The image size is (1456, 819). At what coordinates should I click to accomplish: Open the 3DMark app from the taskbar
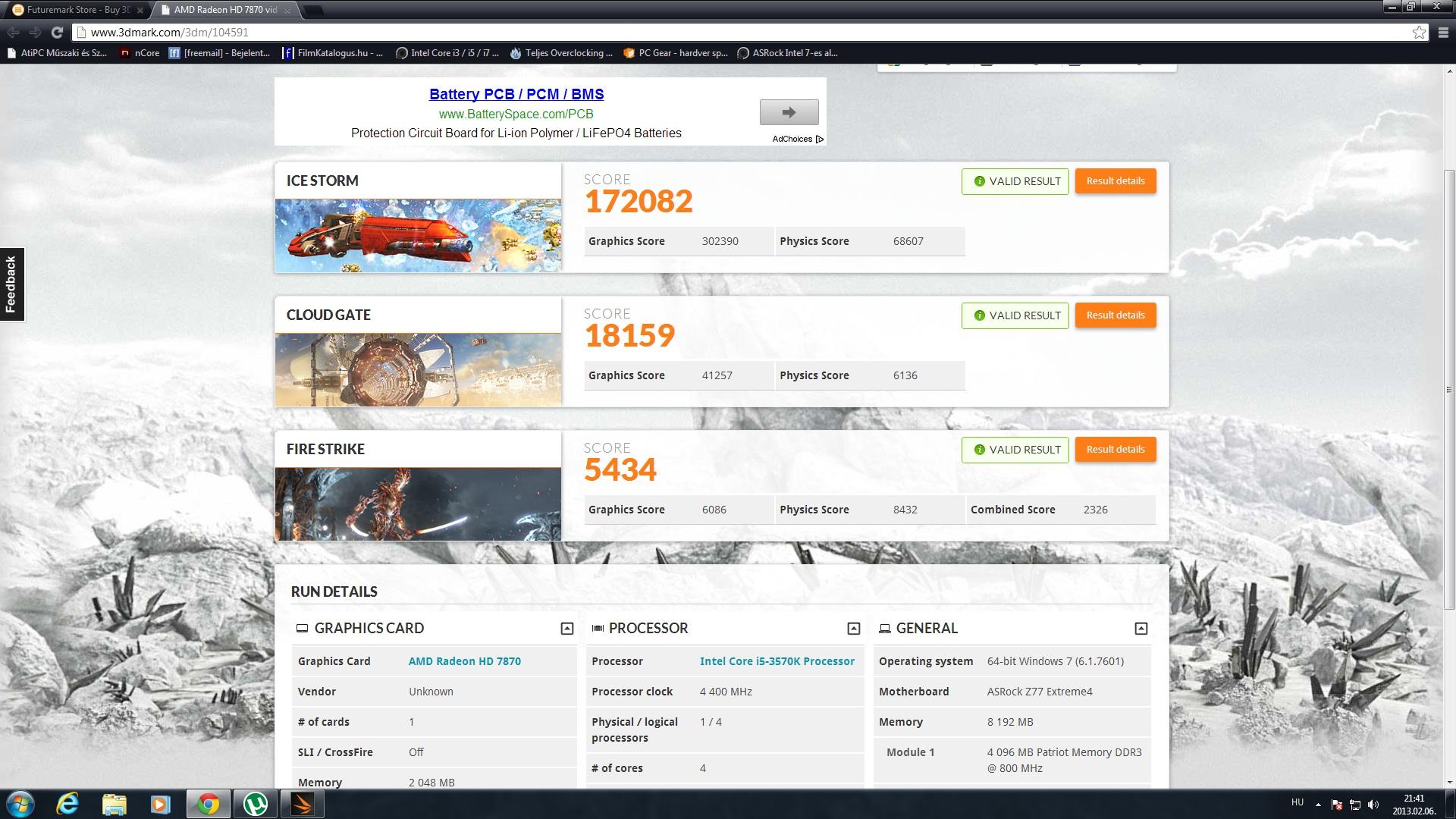[302, 804]
